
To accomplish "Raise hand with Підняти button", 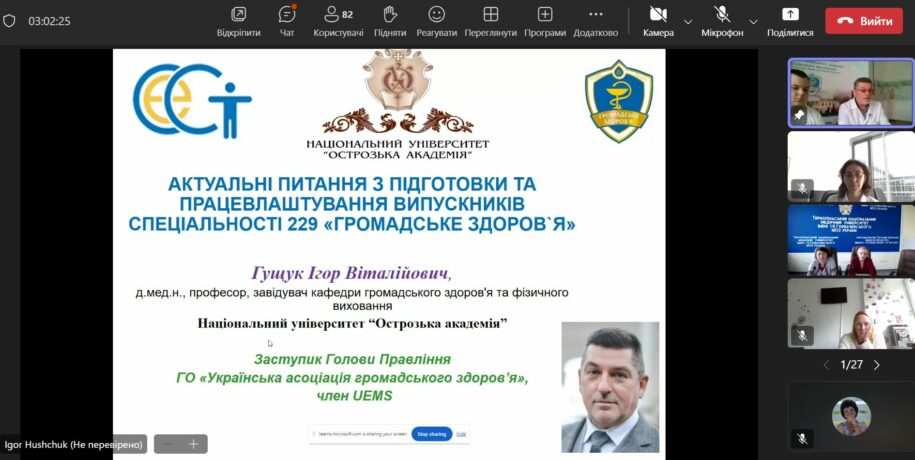I will coord(390,20).
